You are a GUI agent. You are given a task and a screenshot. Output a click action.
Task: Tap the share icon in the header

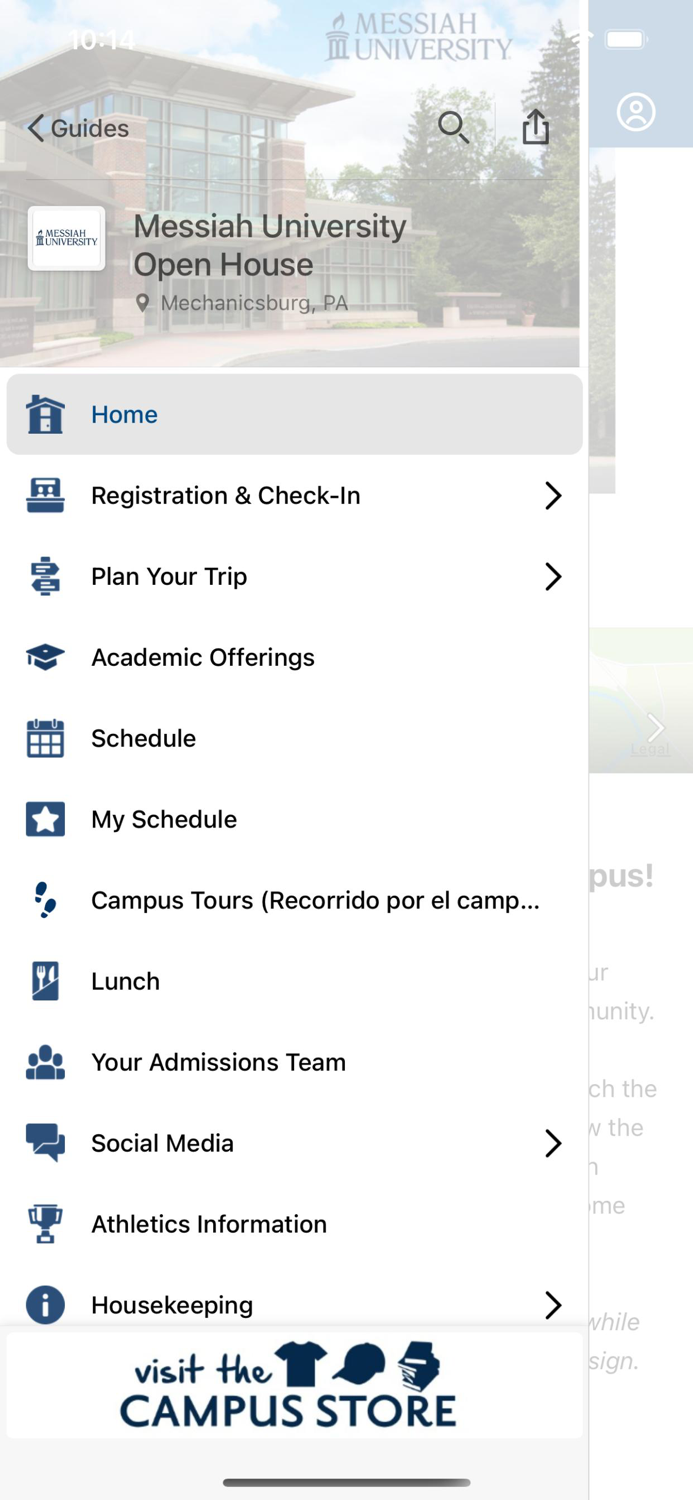535,128
